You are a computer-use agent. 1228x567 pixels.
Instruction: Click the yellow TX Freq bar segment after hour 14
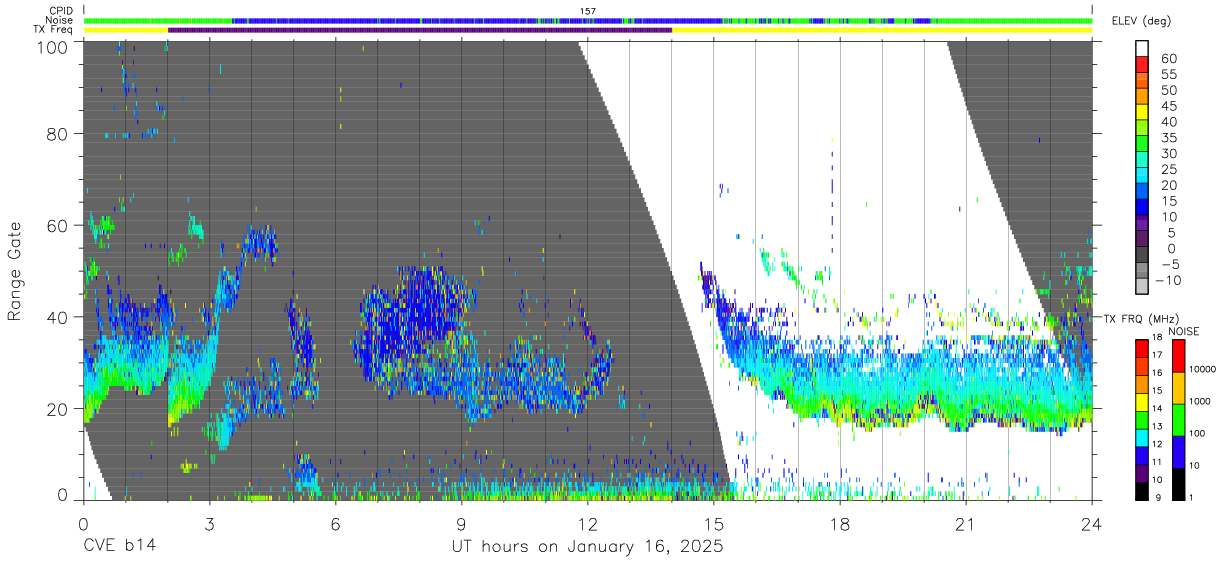point(882,30)
